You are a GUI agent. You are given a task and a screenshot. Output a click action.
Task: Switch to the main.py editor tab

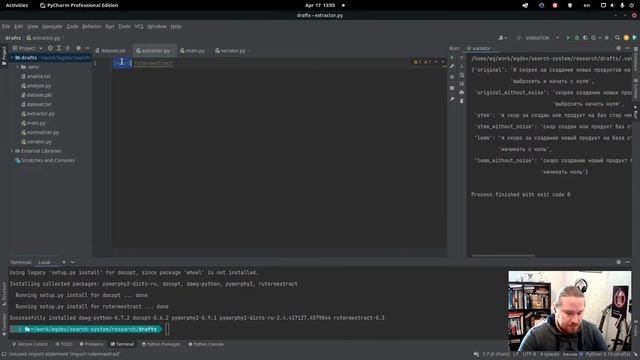click(195, 51)
